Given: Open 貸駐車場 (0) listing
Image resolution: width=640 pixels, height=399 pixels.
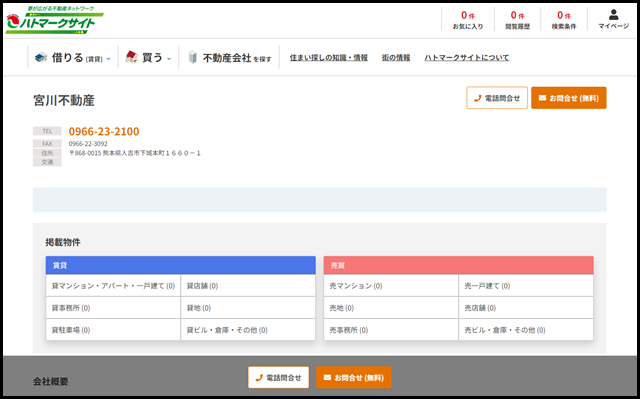Looking at the screenshot, I should 113,330.
